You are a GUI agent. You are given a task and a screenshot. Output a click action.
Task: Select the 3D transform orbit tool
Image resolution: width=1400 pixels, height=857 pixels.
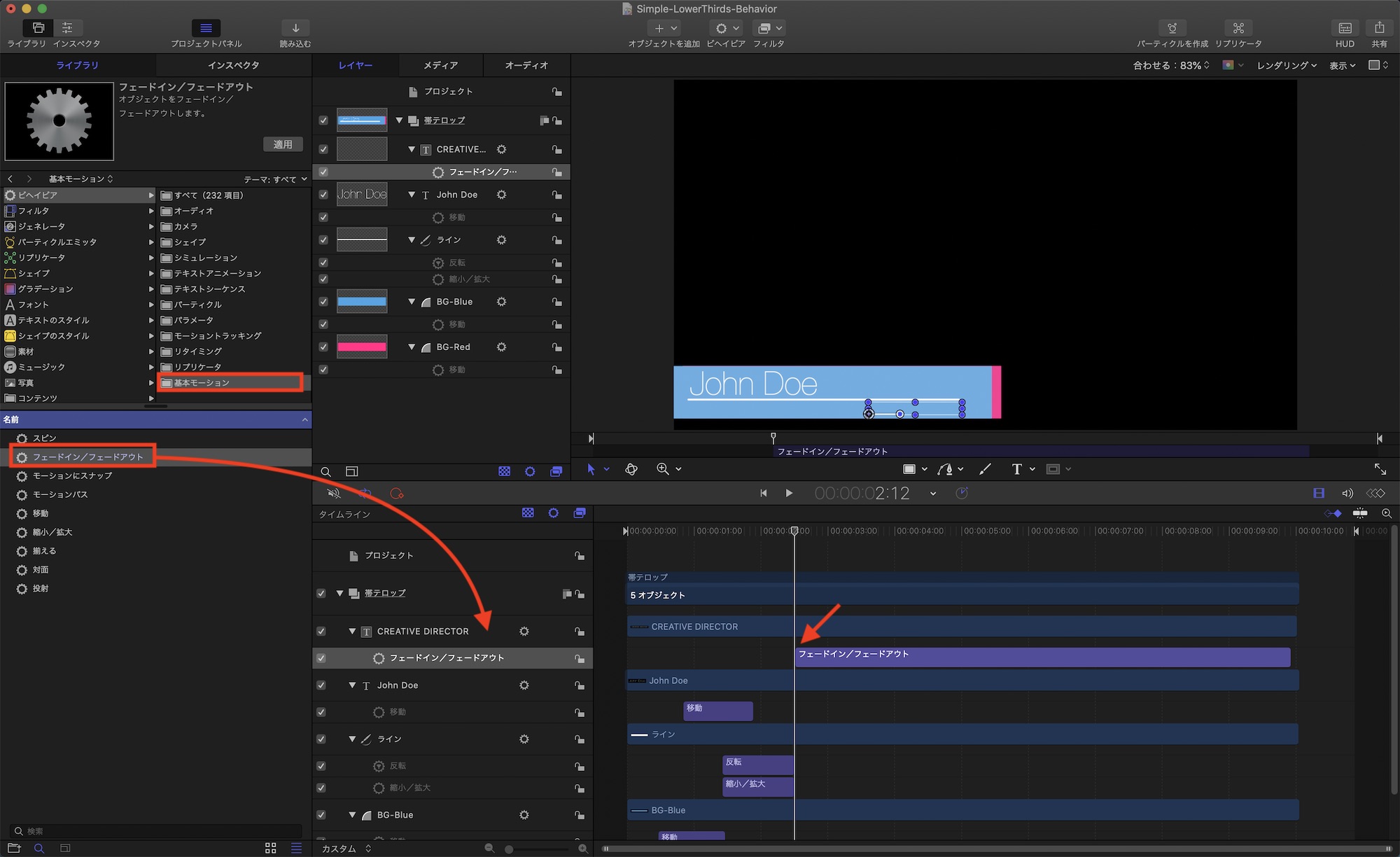631,469
